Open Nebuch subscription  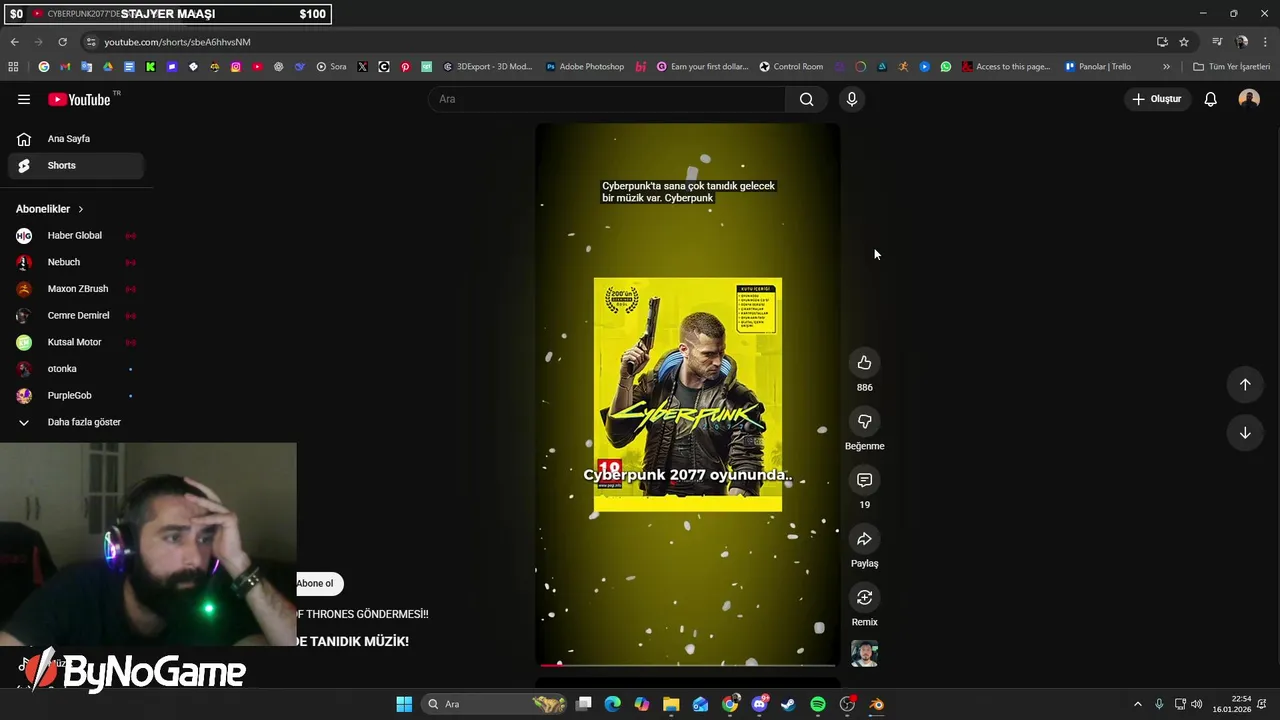pos(76,262)
